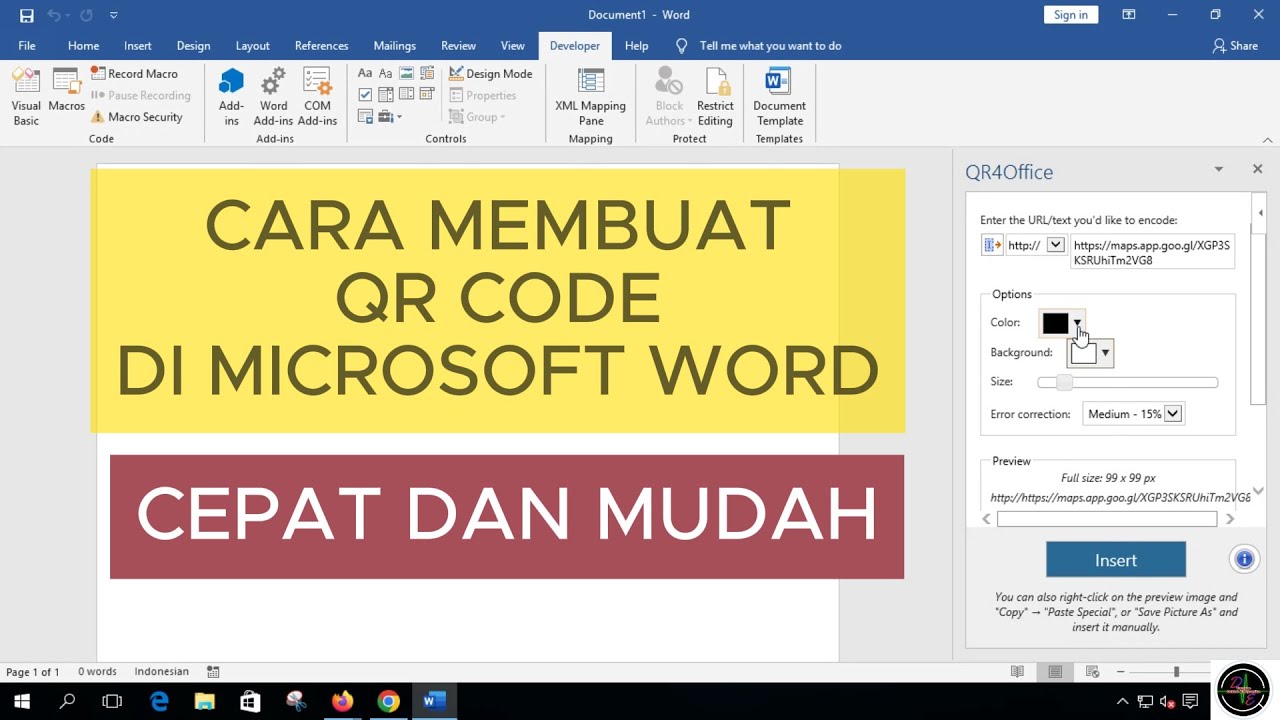Click macro recording icon in status bar
The width and height of the screenshot is (1280, 720).
pyautogui.click(x=213, y=672)
